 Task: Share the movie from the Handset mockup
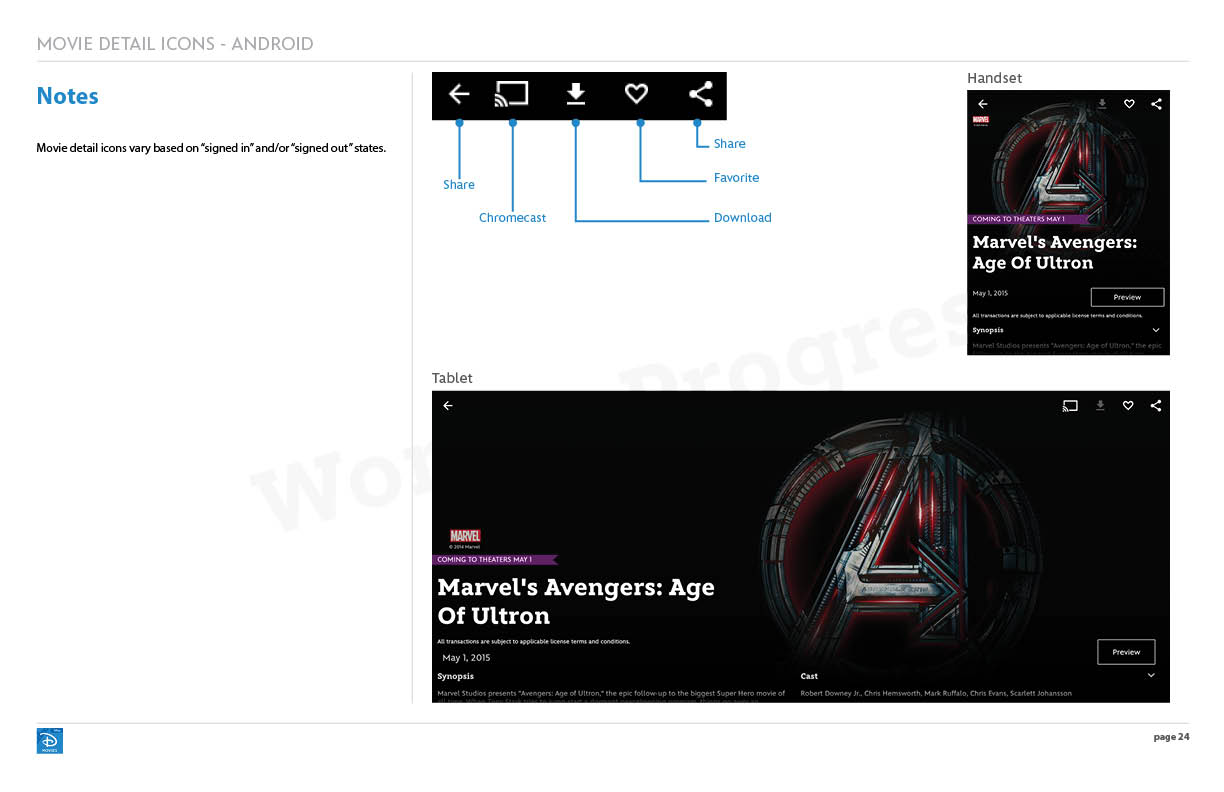point(1156,104)
